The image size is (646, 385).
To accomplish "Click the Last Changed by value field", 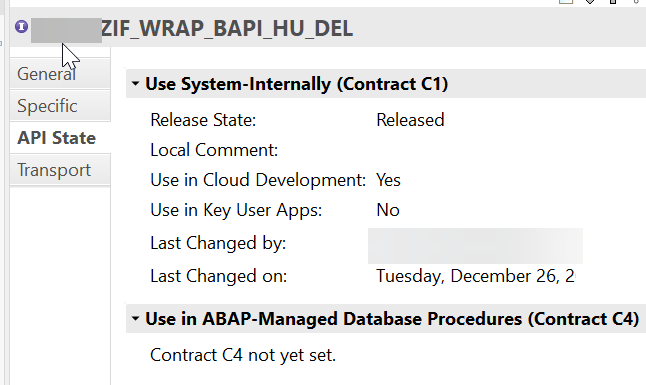I will click(x=475, y=246).
